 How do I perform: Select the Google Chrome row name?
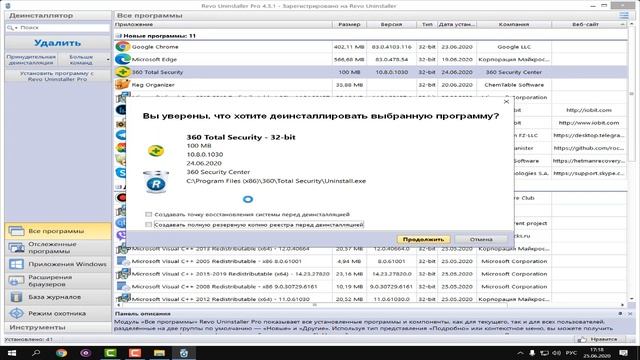[x=155, y=47]
